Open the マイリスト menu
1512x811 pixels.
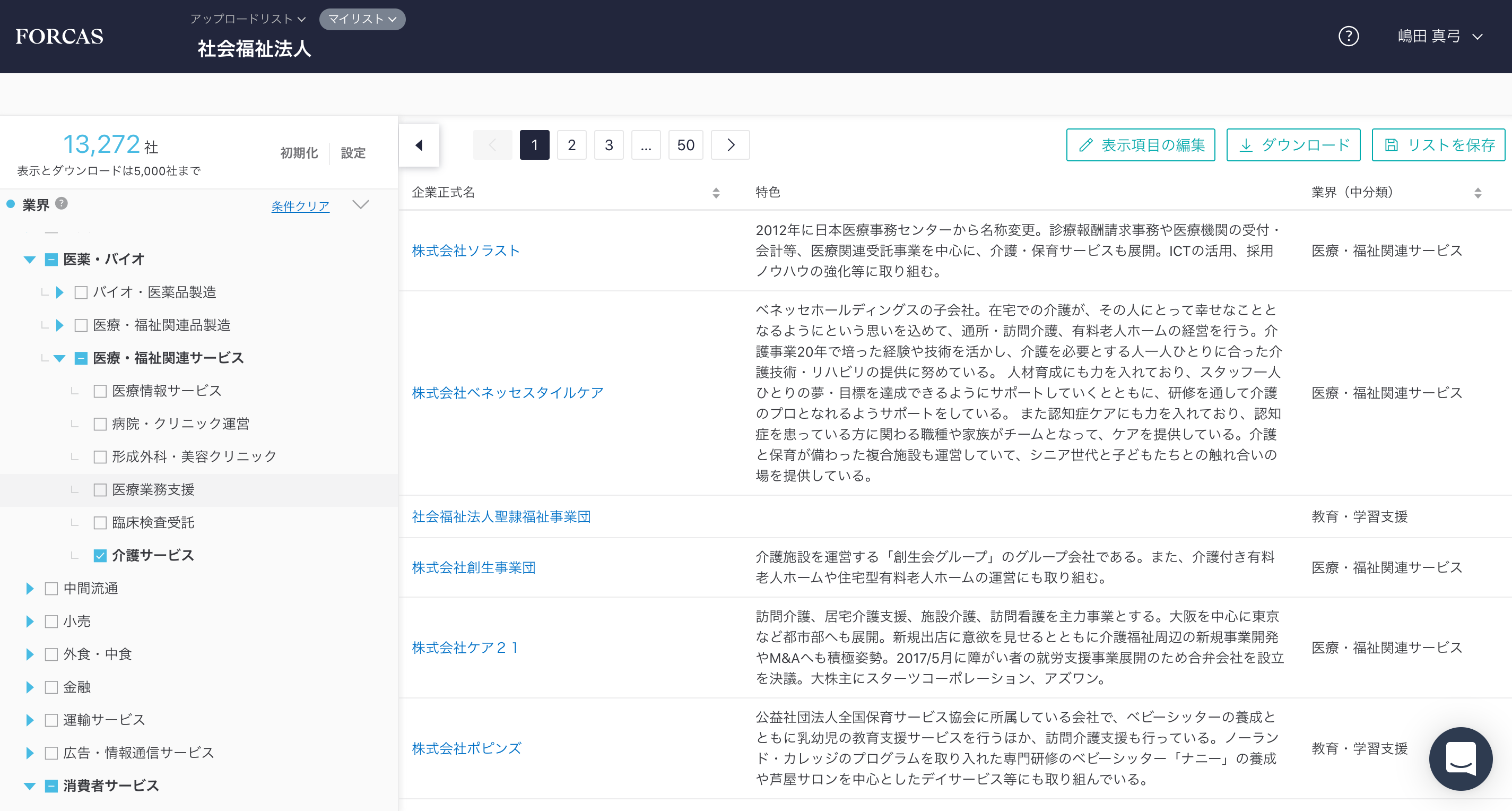pos(362,19)
